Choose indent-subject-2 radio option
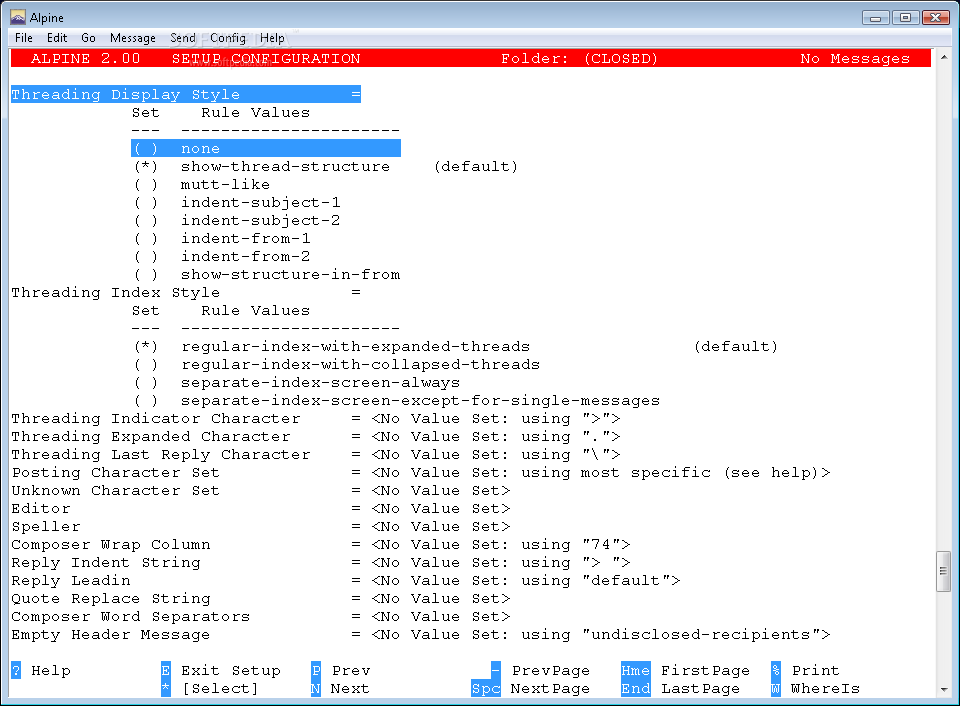Screen dimensions: 960x706 pos(146,220)
